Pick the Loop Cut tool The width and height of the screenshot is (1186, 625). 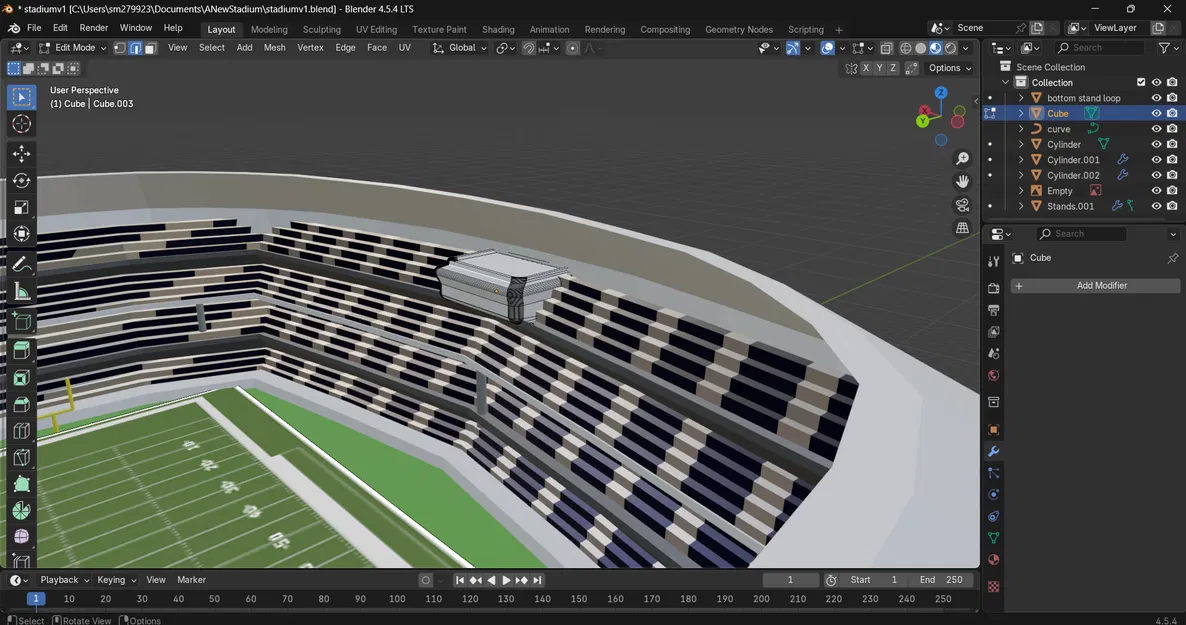coord(21,431)
